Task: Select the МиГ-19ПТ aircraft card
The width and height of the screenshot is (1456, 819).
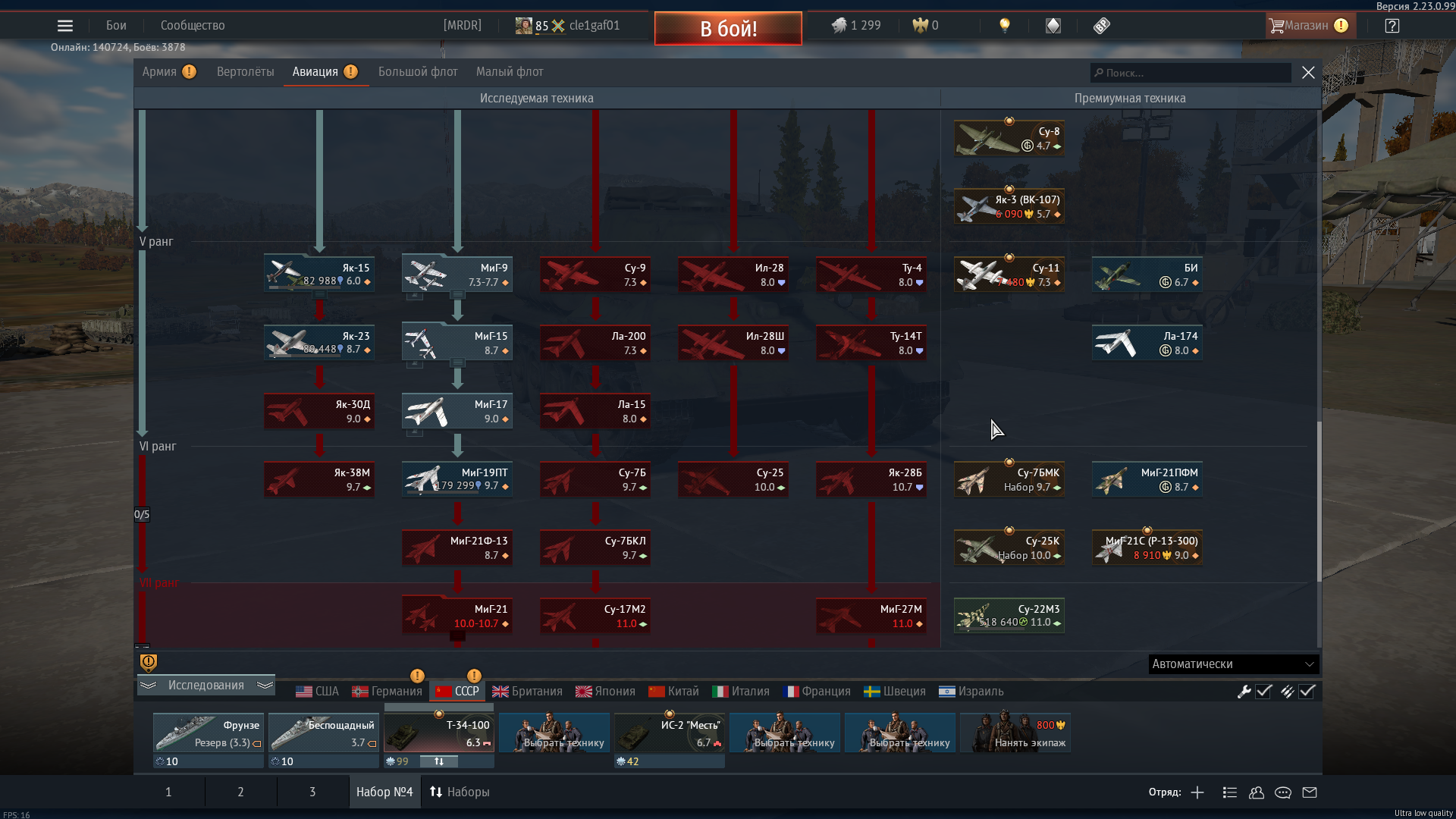Action: [457, 479]
